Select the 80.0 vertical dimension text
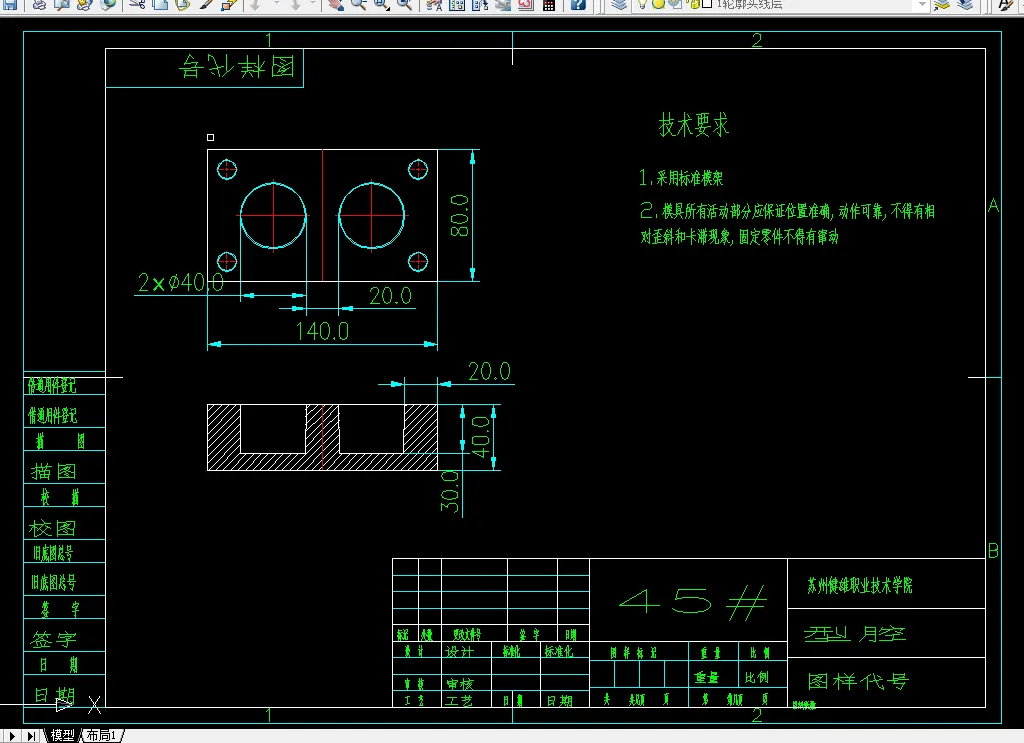This screenshot has height=743, width=1024. click(x=459, y=215)
